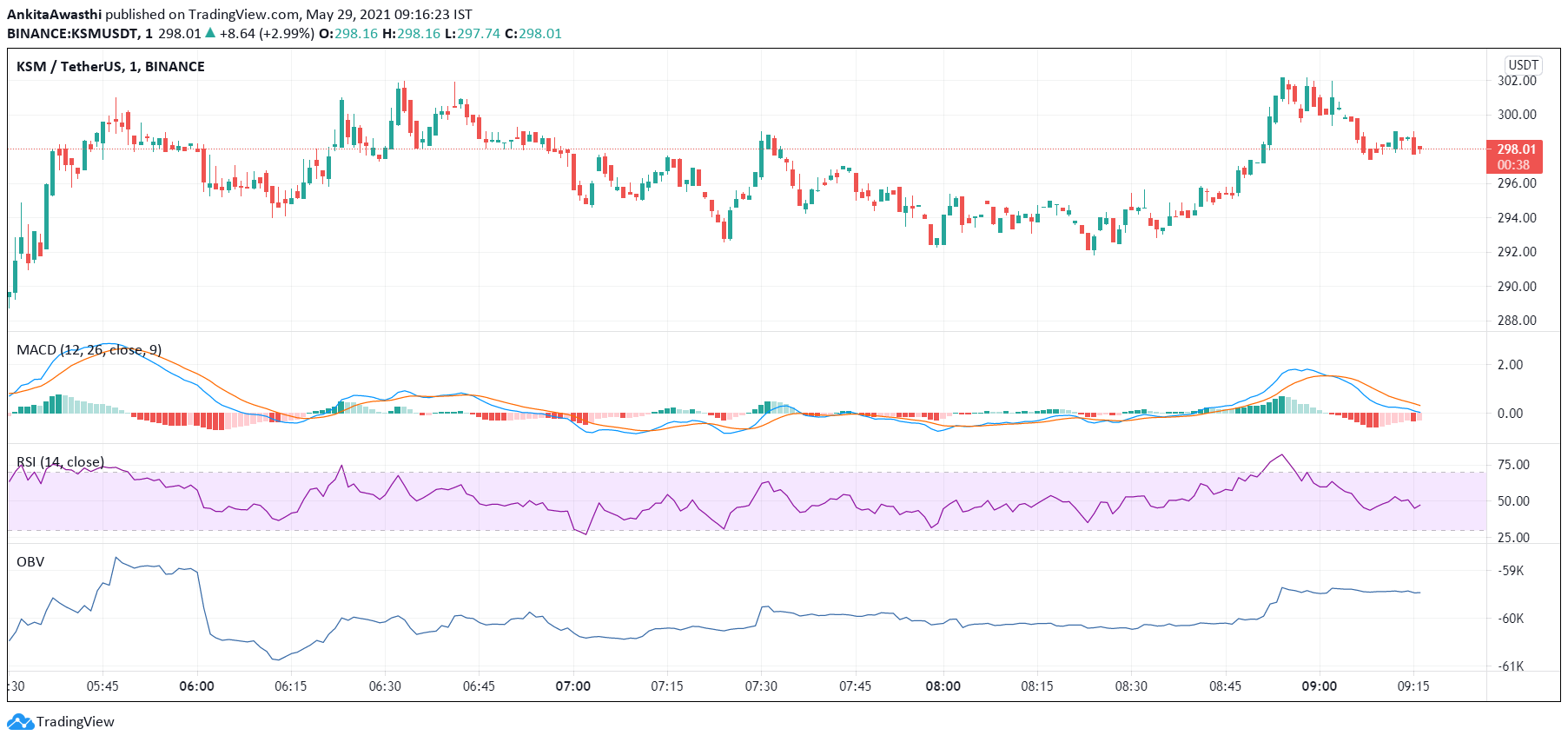The height and width of the screenshot is (742, 1568).
Task: Click the 07:00 time axis label
Action: [573, 686]
